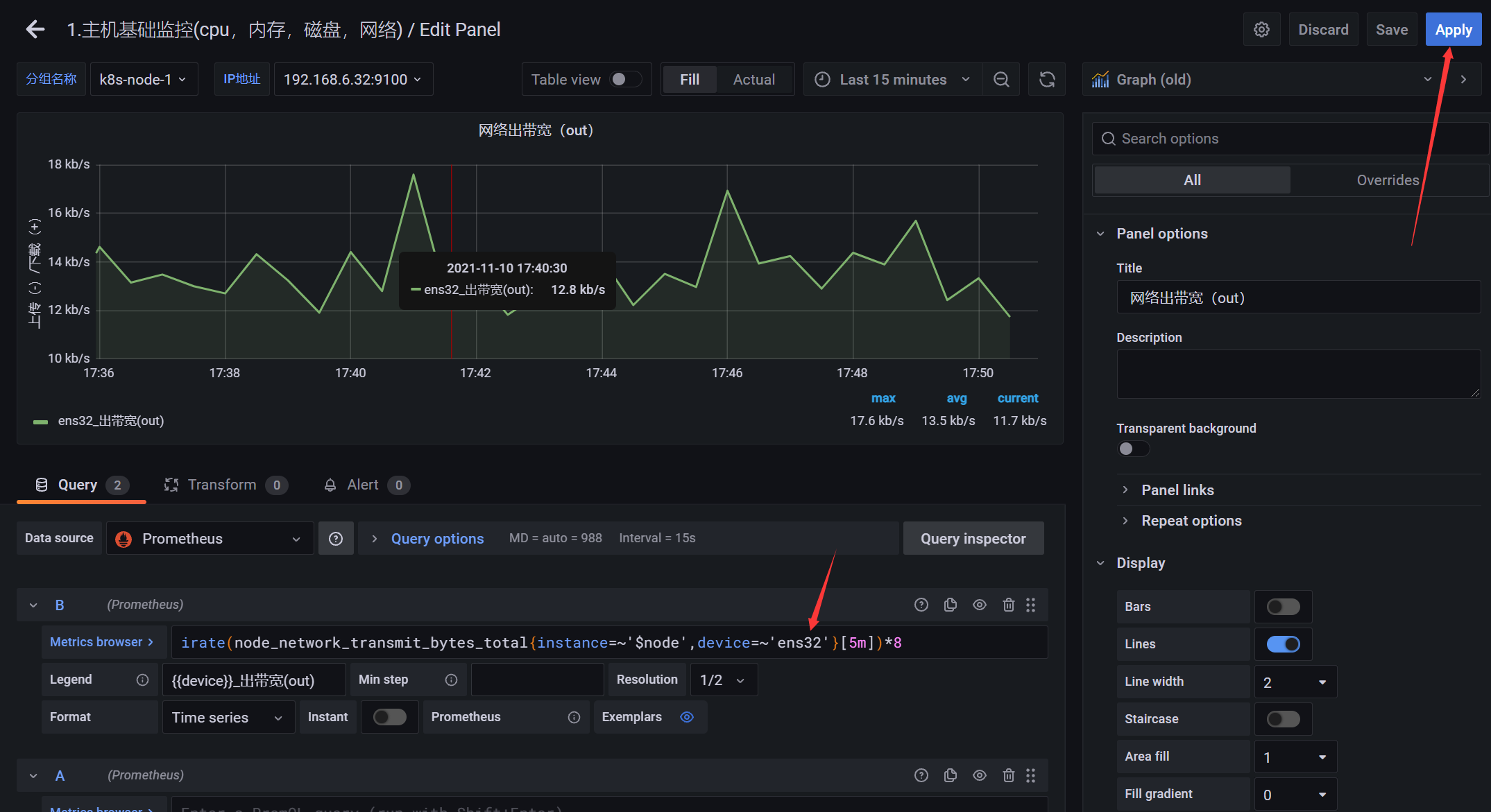The width and height of the screenshot is (1491, 812).
Task: Hide query B using eye icon
Action: click(x=980, y=605)
